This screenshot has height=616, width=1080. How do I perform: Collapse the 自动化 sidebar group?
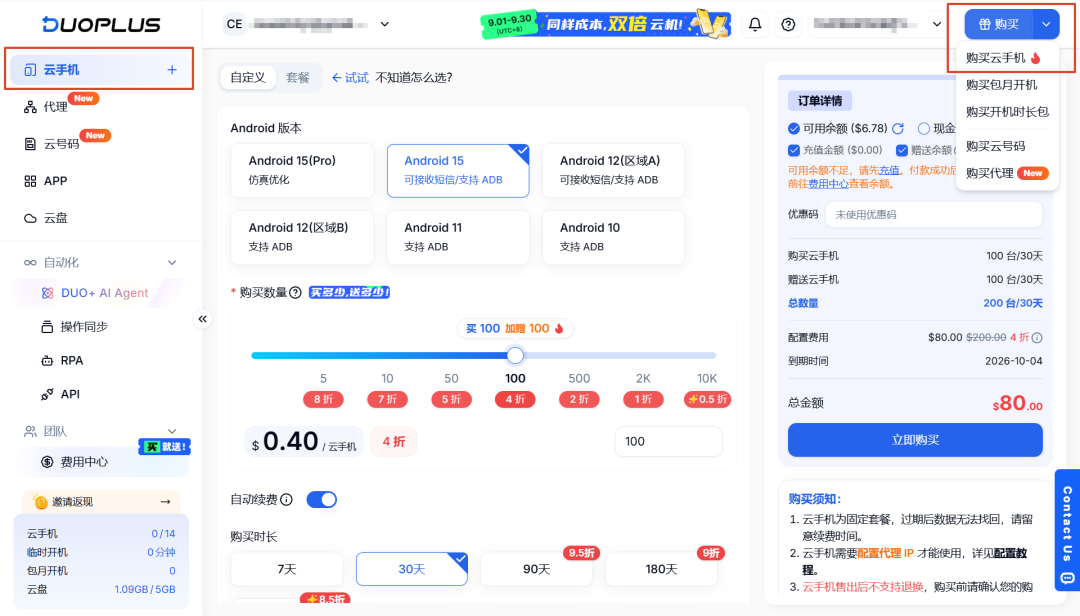tap(172, 263)
